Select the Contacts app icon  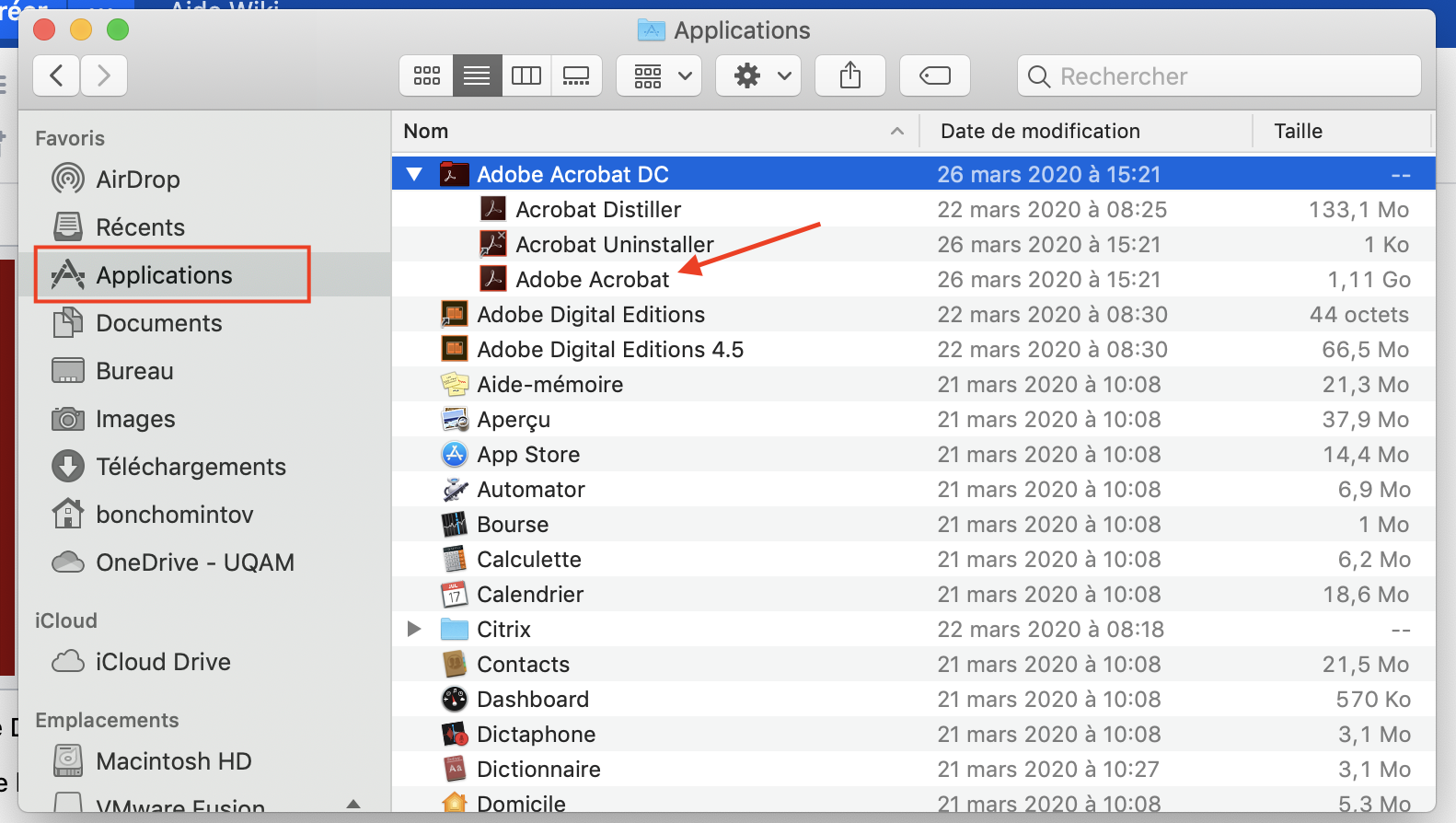(x=454, y=664)
